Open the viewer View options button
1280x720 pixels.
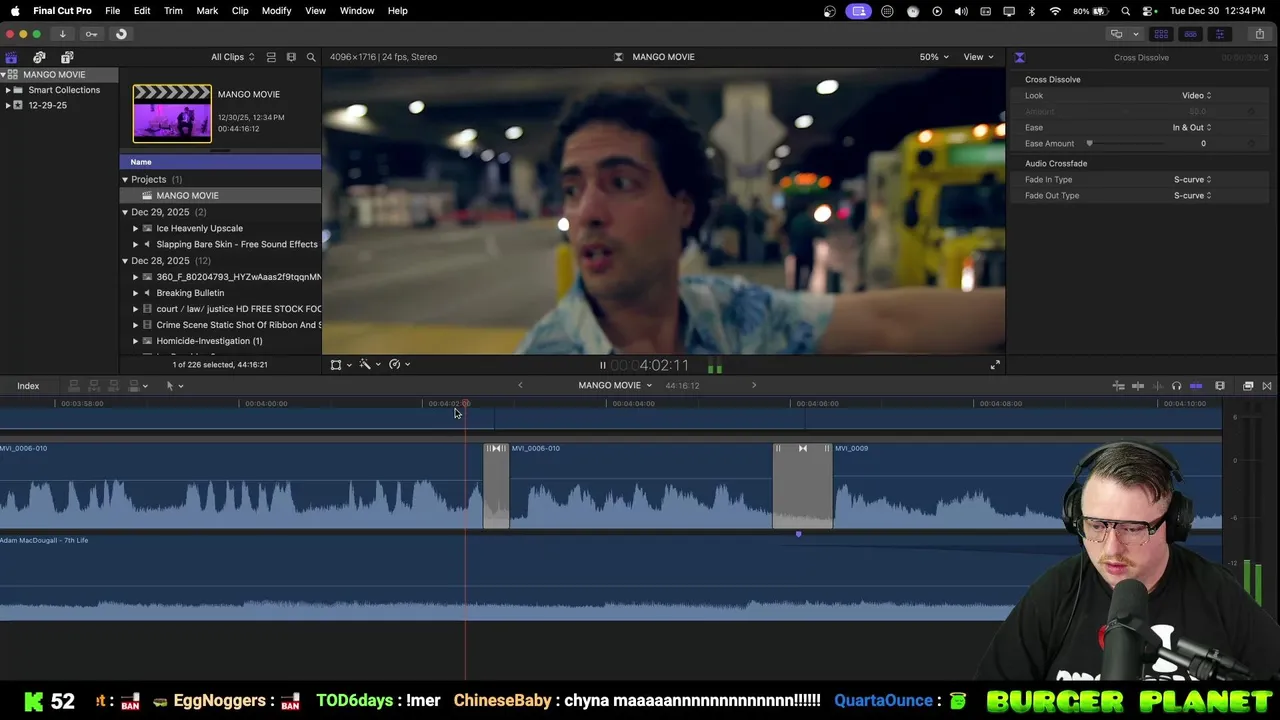(x=977, y=57)
